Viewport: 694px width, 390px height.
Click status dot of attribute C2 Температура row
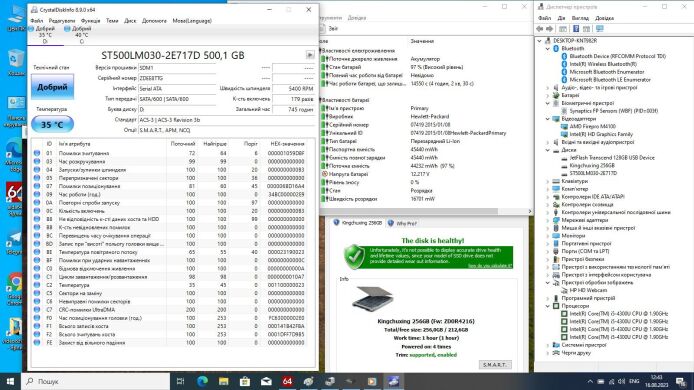pyautogui.click(x=37, y=285)
